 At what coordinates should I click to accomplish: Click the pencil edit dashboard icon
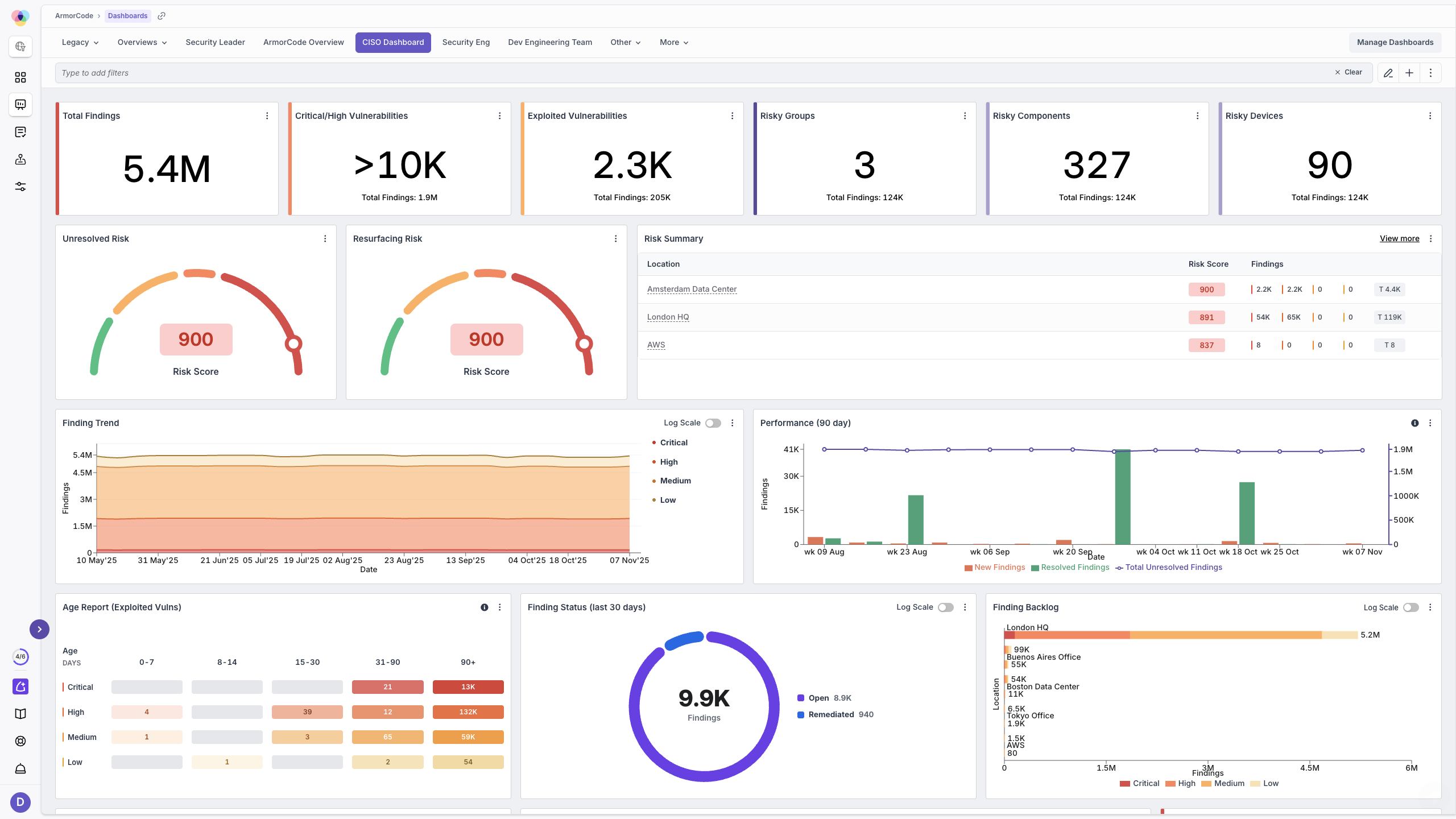[1388, 73]
